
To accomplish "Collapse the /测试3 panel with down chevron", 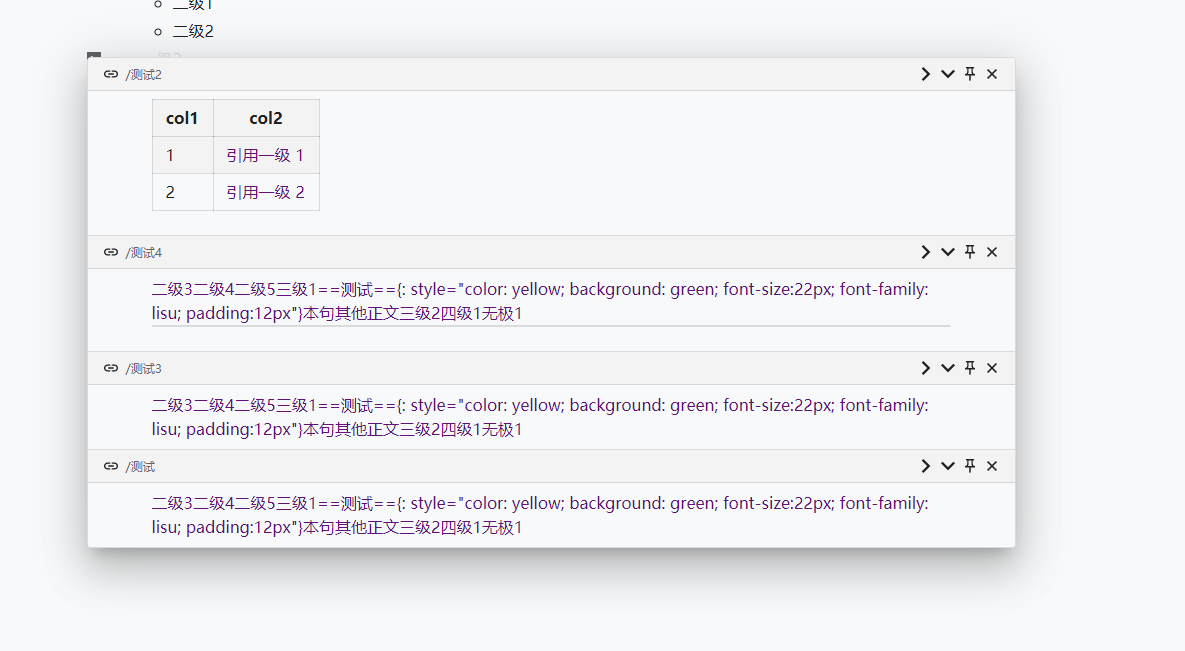I will tap(948, 367).
